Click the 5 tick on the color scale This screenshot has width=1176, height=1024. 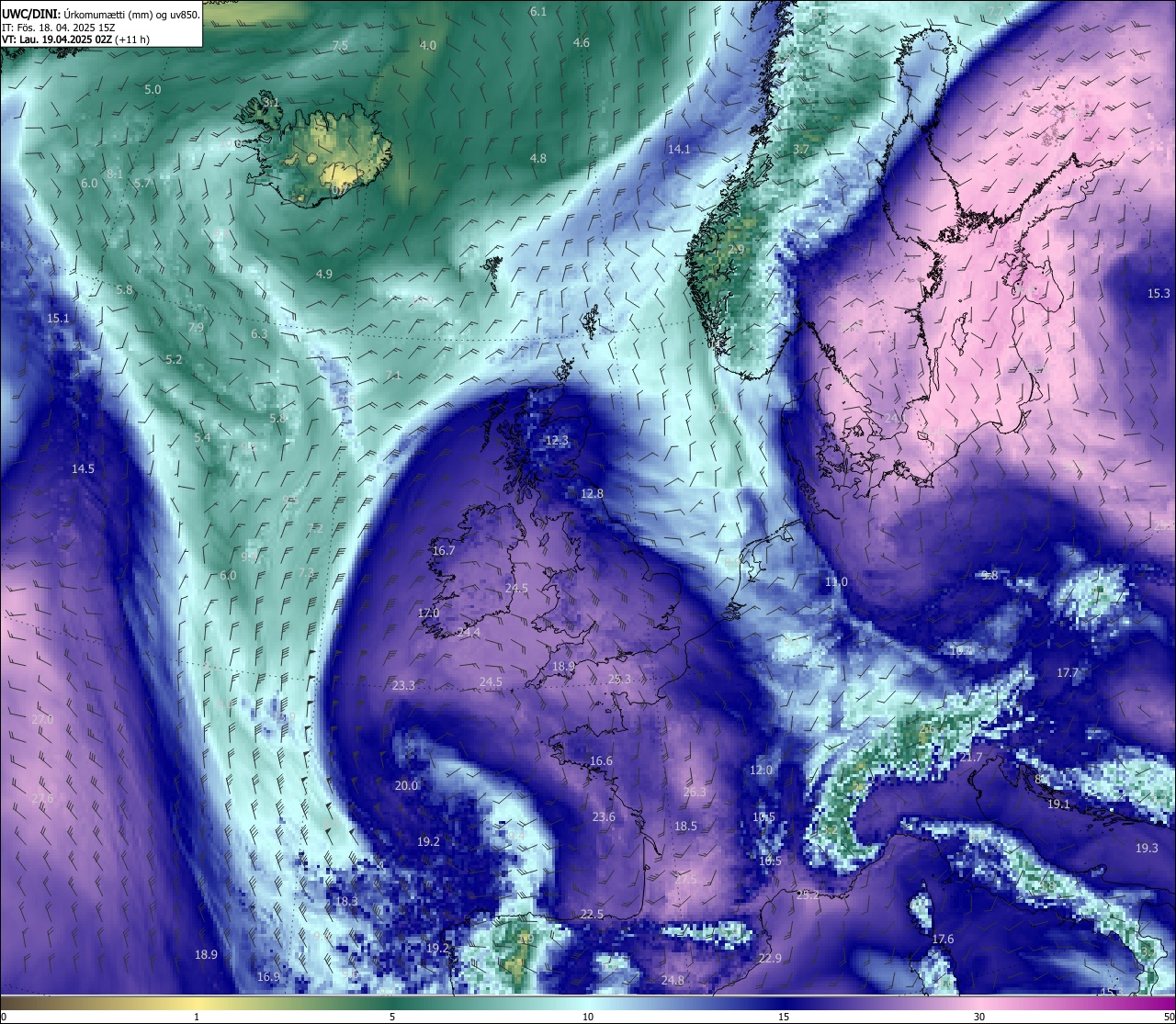392,1017
